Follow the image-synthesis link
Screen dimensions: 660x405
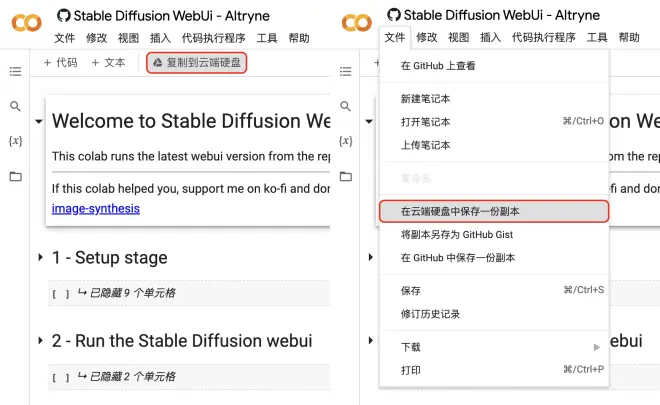pos(96,208)
